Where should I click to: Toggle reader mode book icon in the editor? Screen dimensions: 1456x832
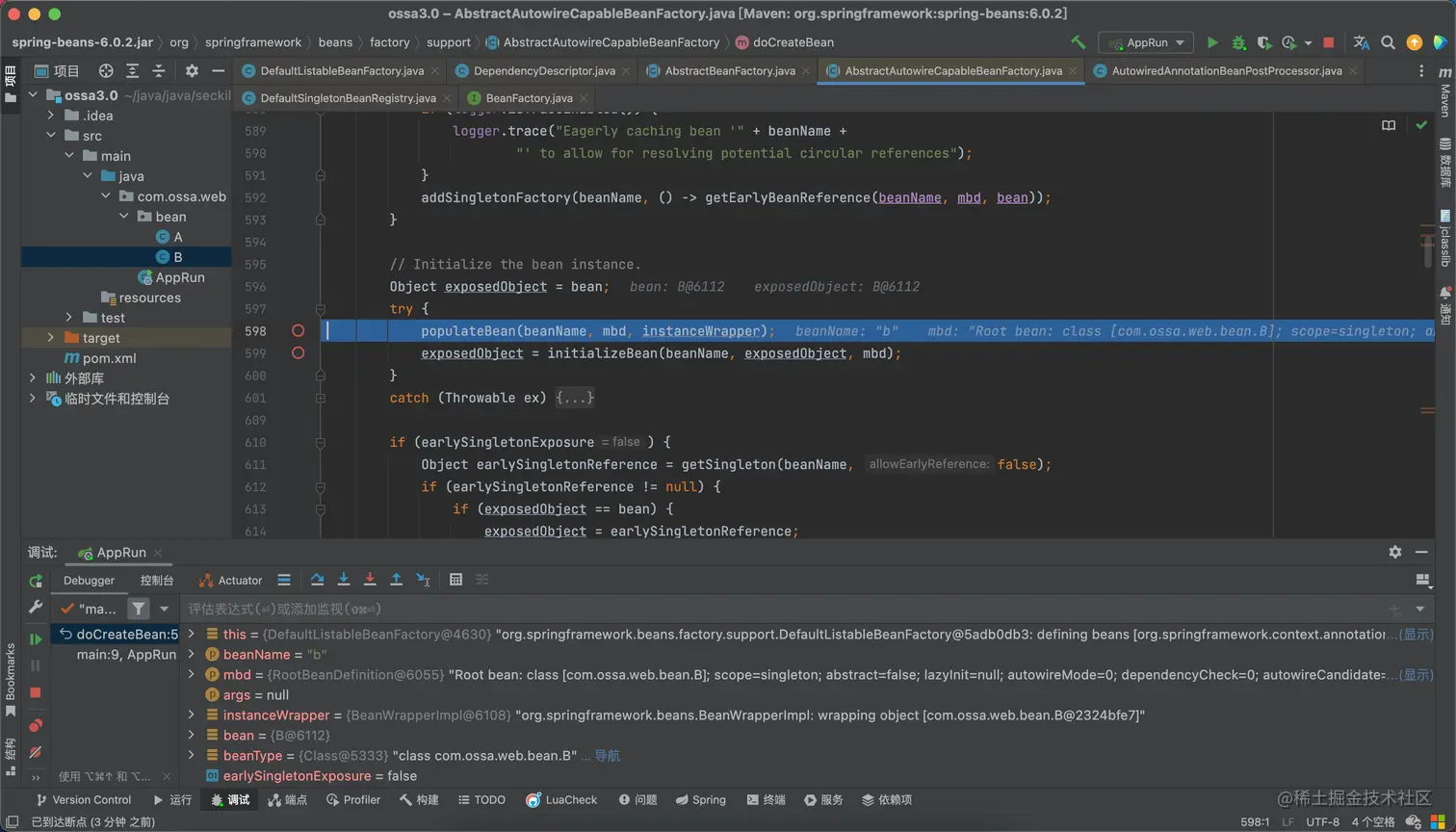[x=1389, y=125]
